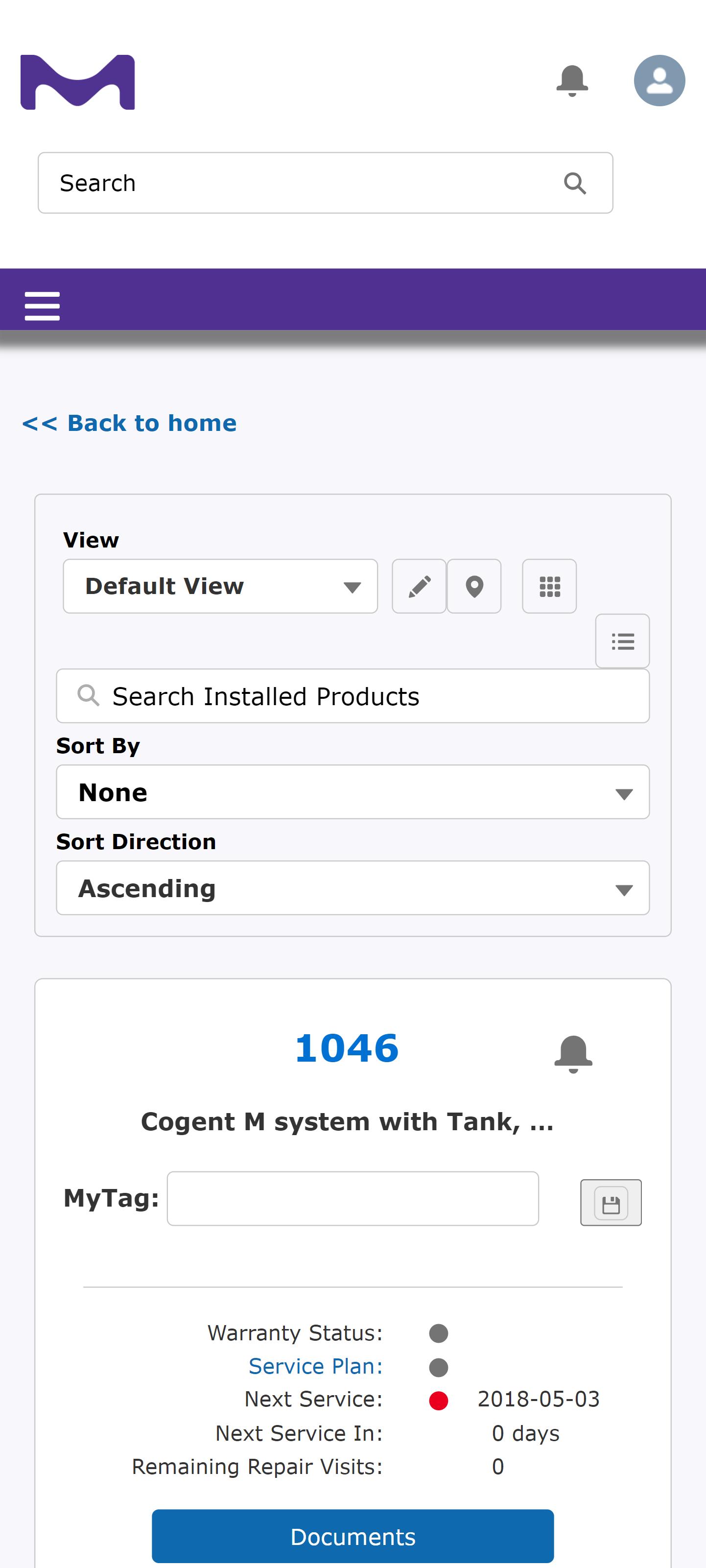Open the Documents button
Image resolution: width=706 pixels, height=1568 pixels.
pyautogui.click(x=353, y=1536)
